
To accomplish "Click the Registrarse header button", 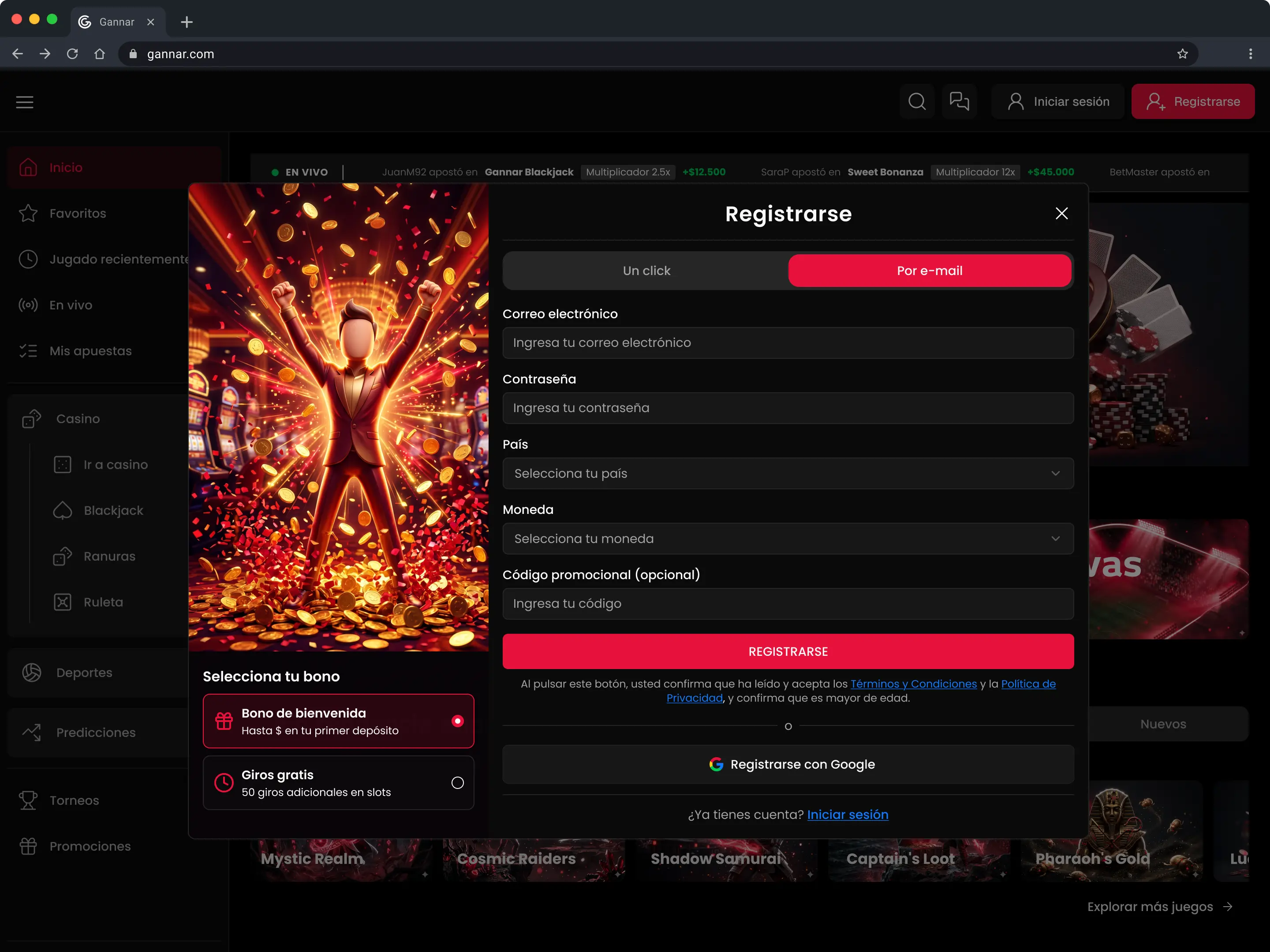I will point(1192,101).
